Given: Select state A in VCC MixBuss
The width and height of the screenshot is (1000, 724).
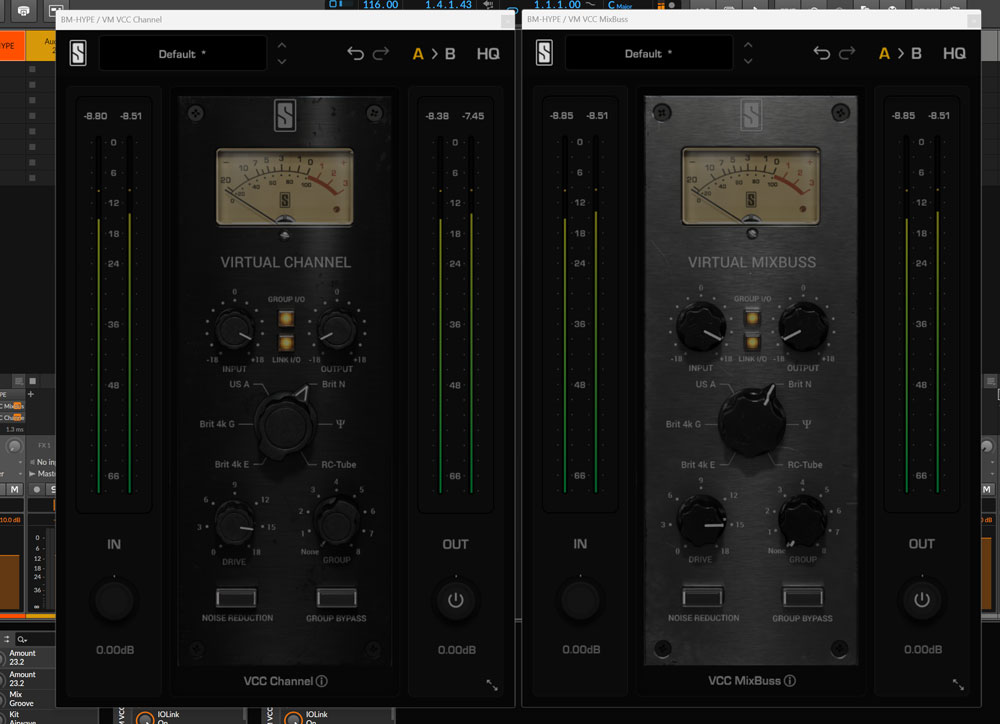Looking at the screenshot, I should pos(884,54).
